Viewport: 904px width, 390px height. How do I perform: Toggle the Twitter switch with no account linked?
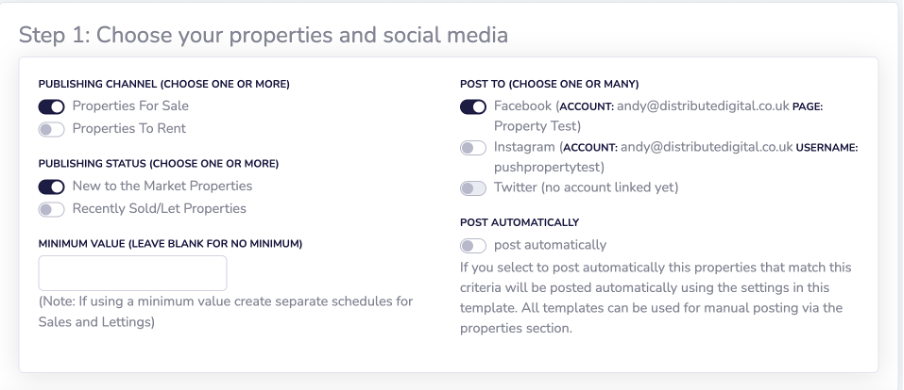point(473,188)
